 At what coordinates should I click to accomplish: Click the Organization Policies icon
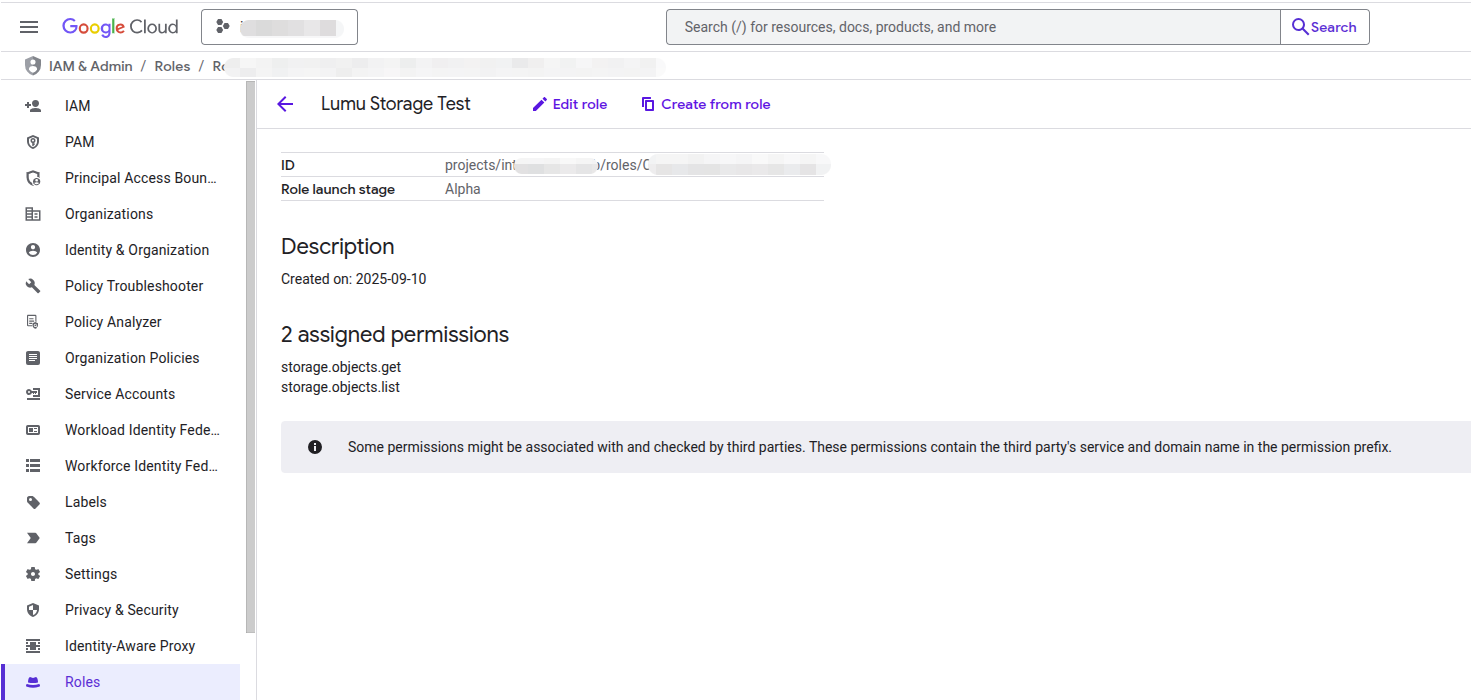coord(33,358)
